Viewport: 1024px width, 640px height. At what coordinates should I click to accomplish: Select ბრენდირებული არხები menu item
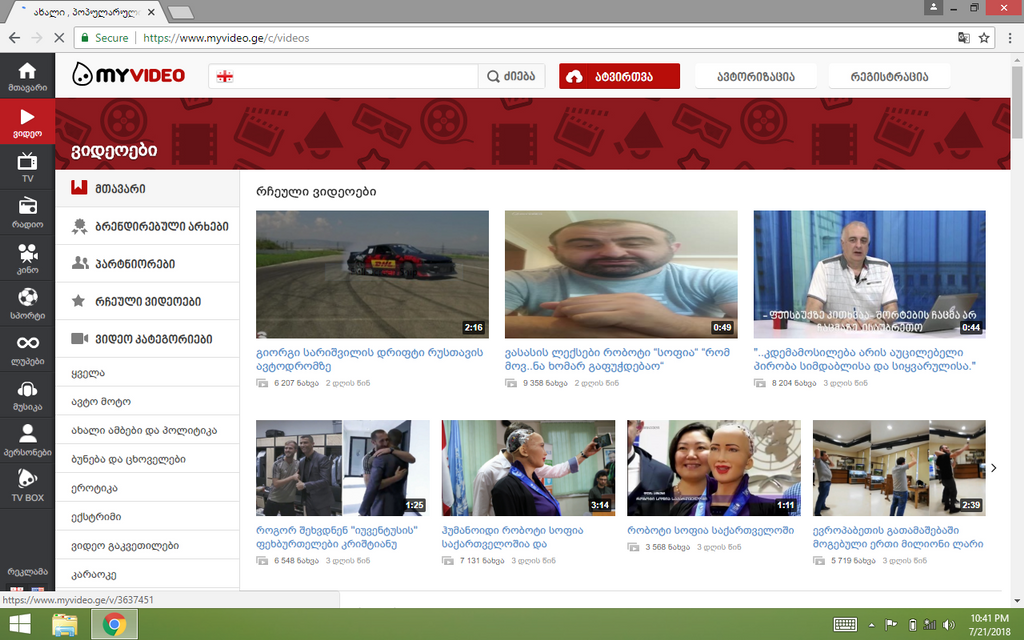tap(148, 227)
